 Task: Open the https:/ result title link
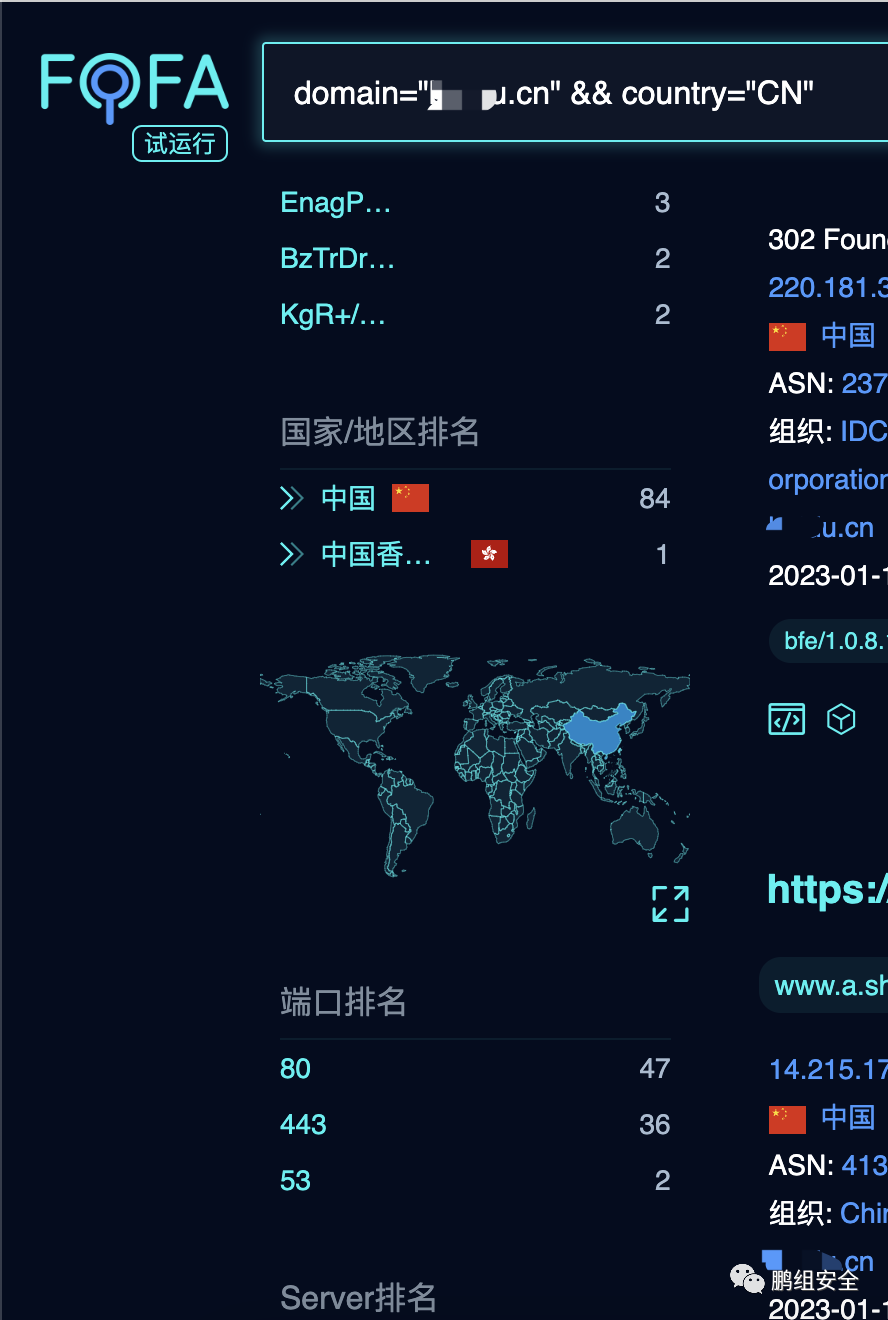[827, 889]
